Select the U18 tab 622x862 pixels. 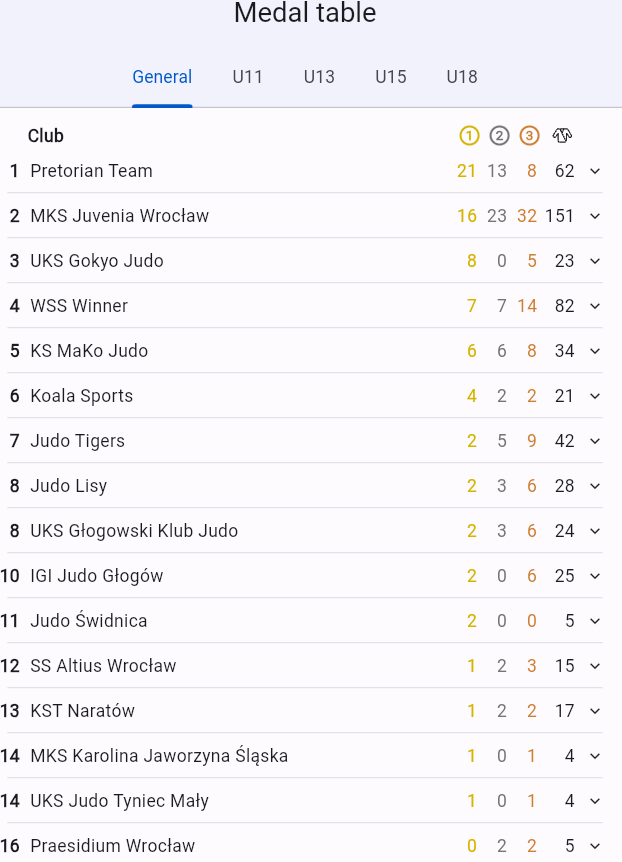(x=462, y=77)
